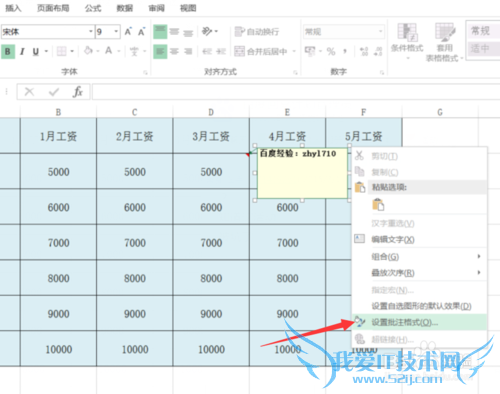Screen dimensions: 500x394
Task: Click the comment box 百度经验：zhyl710
Action: (302, 173)
